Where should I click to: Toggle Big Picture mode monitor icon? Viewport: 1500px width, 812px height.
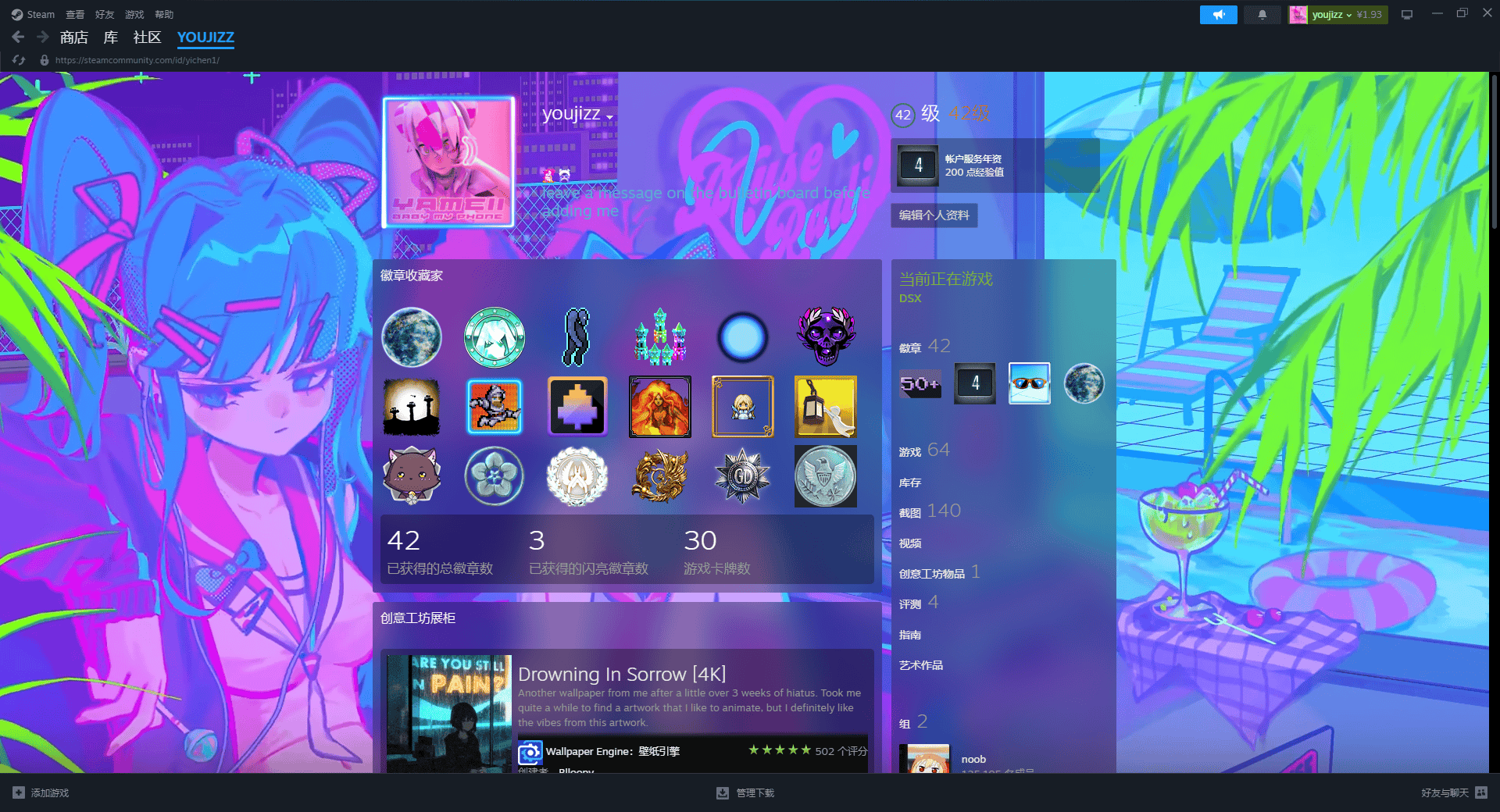(x=1407, y=14)
